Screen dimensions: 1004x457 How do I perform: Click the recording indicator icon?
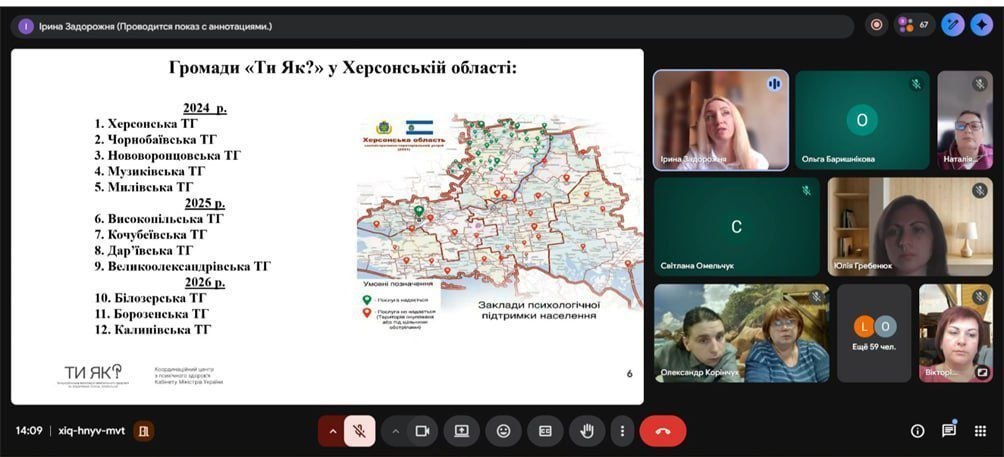coord(877,25)
